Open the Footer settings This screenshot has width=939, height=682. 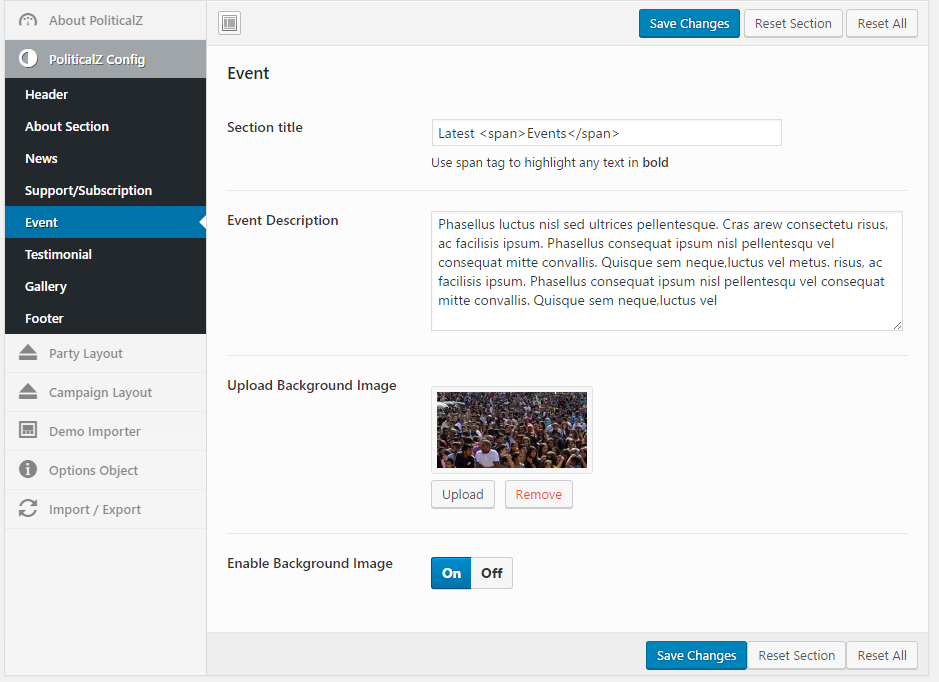(105, 319)
